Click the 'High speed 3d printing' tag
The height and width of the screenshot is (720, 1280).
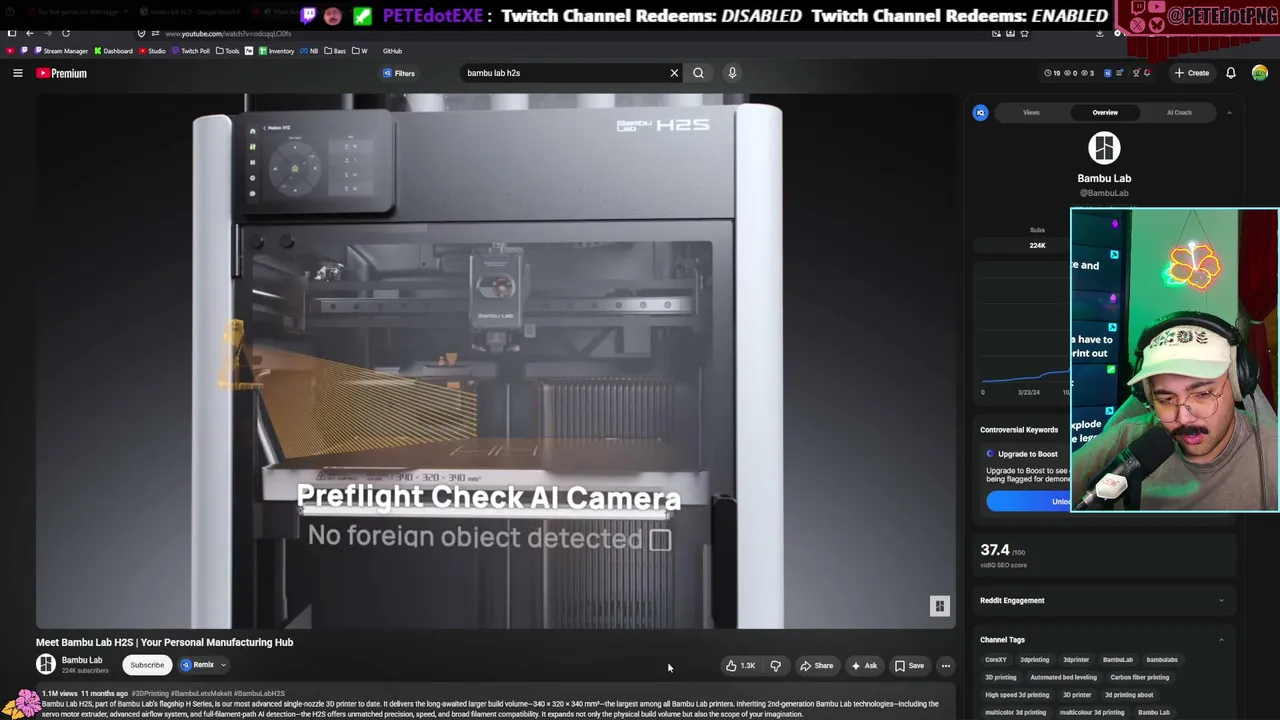click(x=1017, y=695)
